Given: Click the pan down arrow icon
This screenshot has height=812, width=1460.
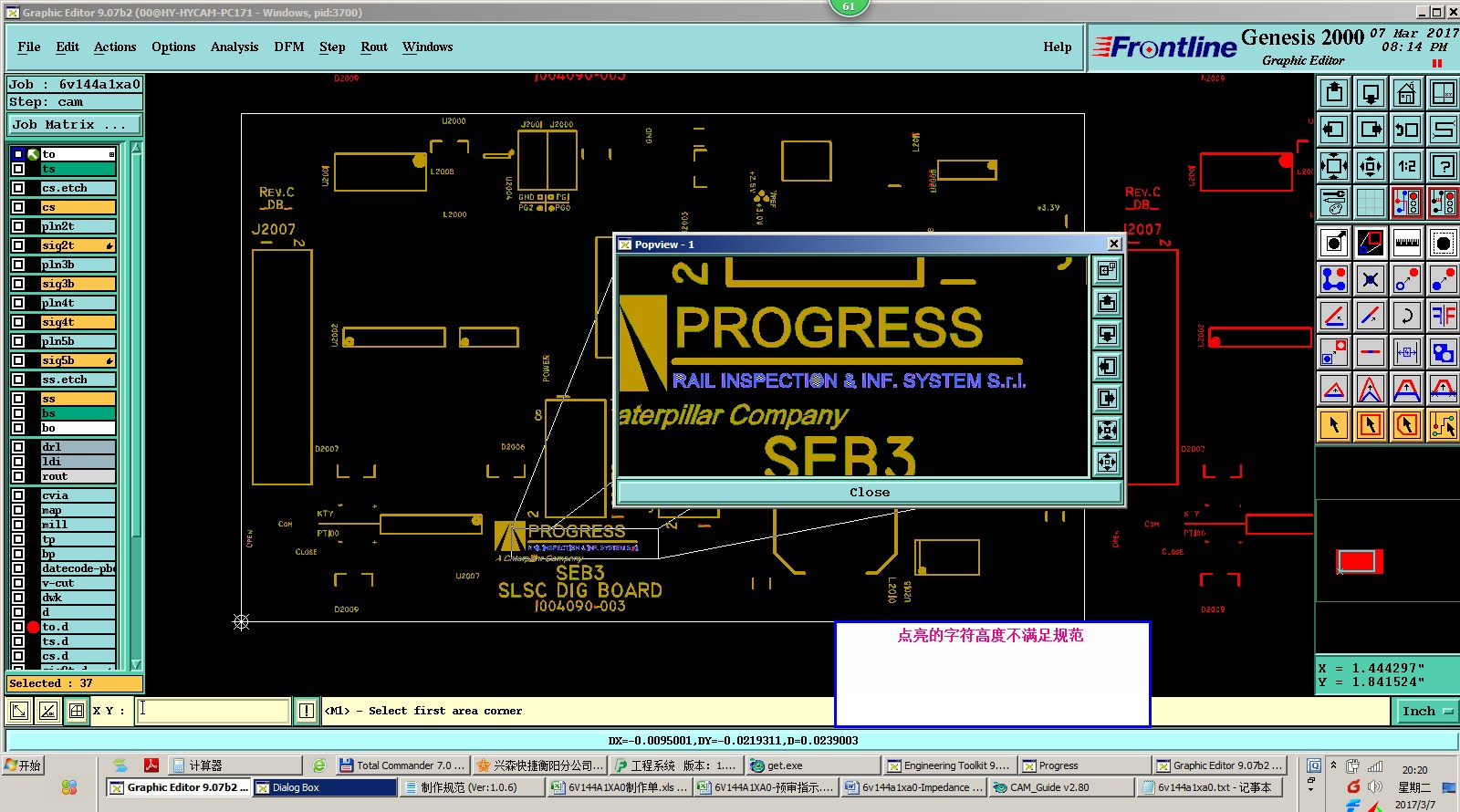Looking at the screenshot, I should [1371, 93].
